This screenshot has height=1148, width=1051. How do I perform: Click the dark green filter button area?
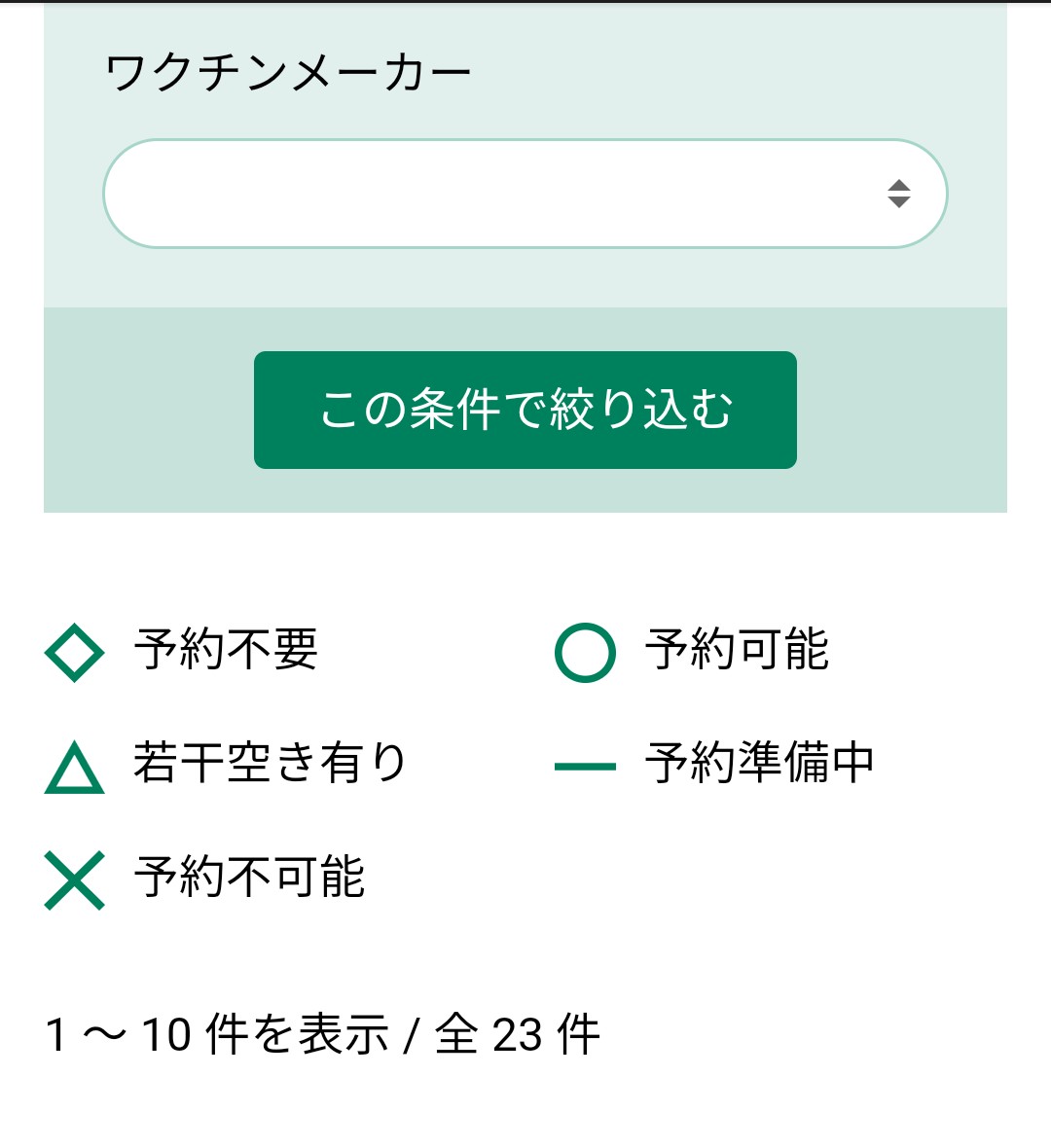click(525, 410)
